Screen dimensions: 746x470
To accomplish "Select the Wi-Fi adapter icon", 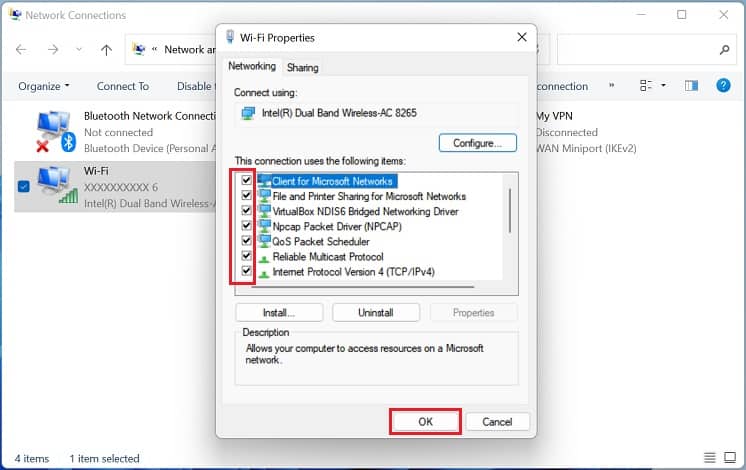I will 57,186.
